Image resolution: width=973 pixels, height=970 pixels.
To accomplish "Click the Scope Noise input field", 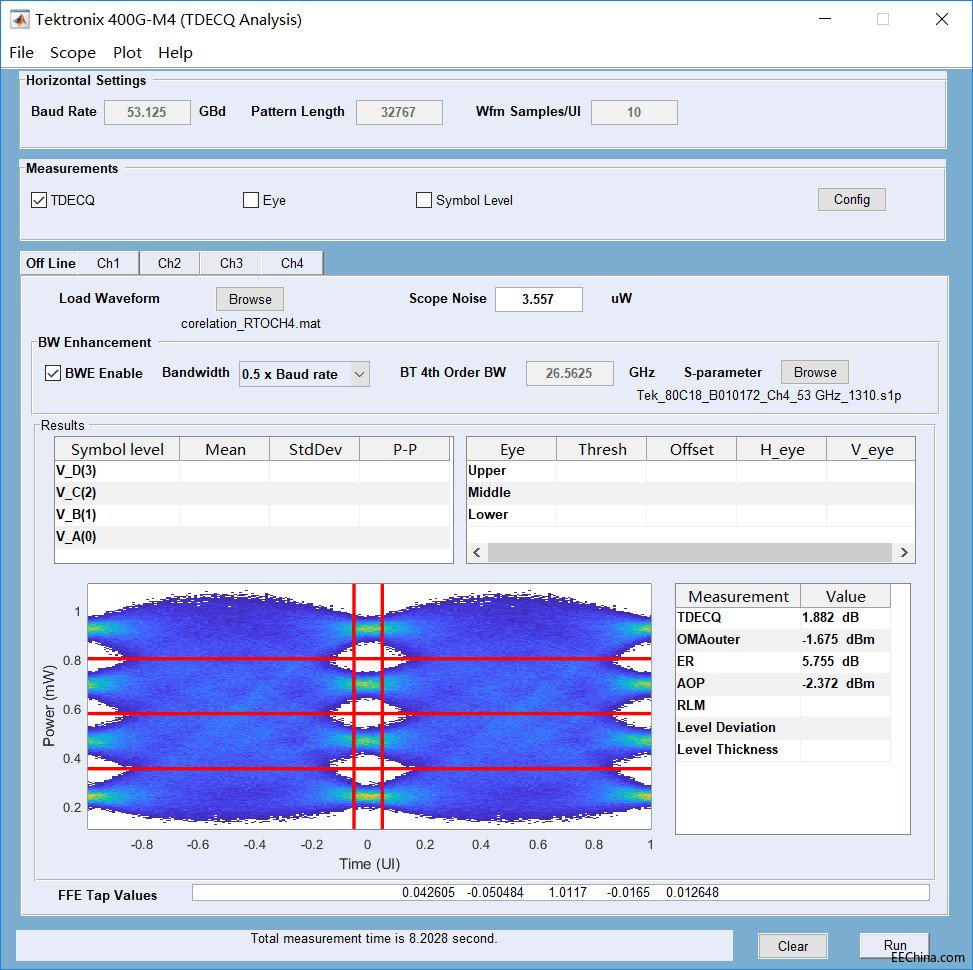I will 539,299.
